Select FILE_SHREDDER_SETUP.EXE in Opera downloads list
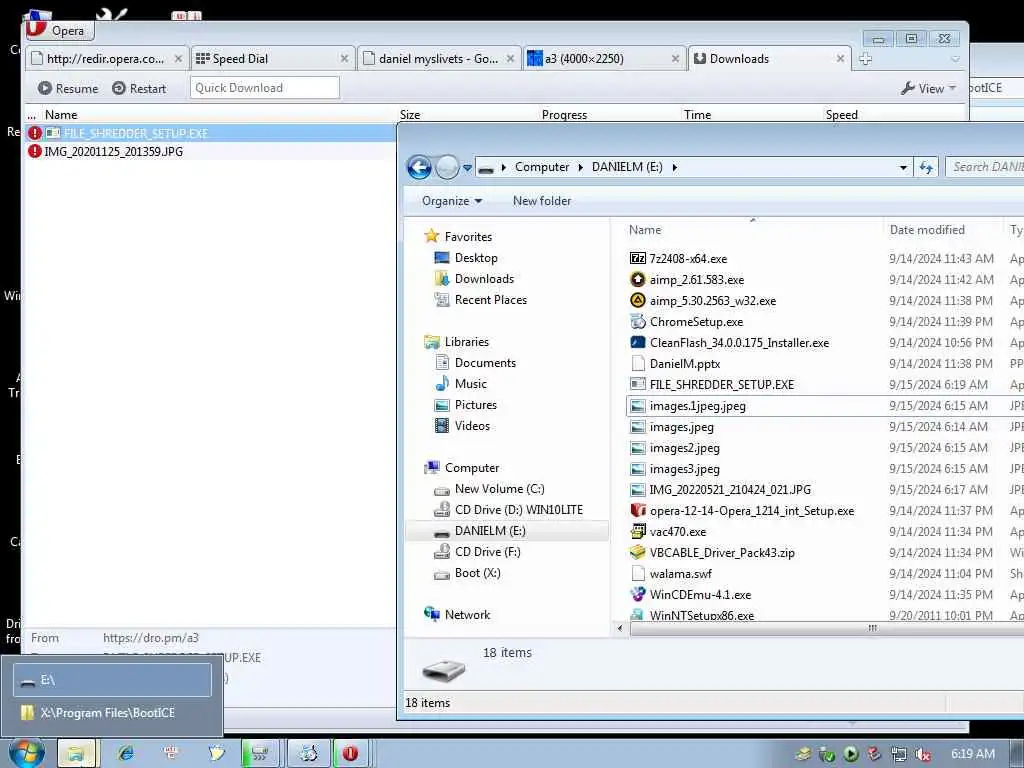This screenshot has height=768, width=1024. click(x=210, y=133)
